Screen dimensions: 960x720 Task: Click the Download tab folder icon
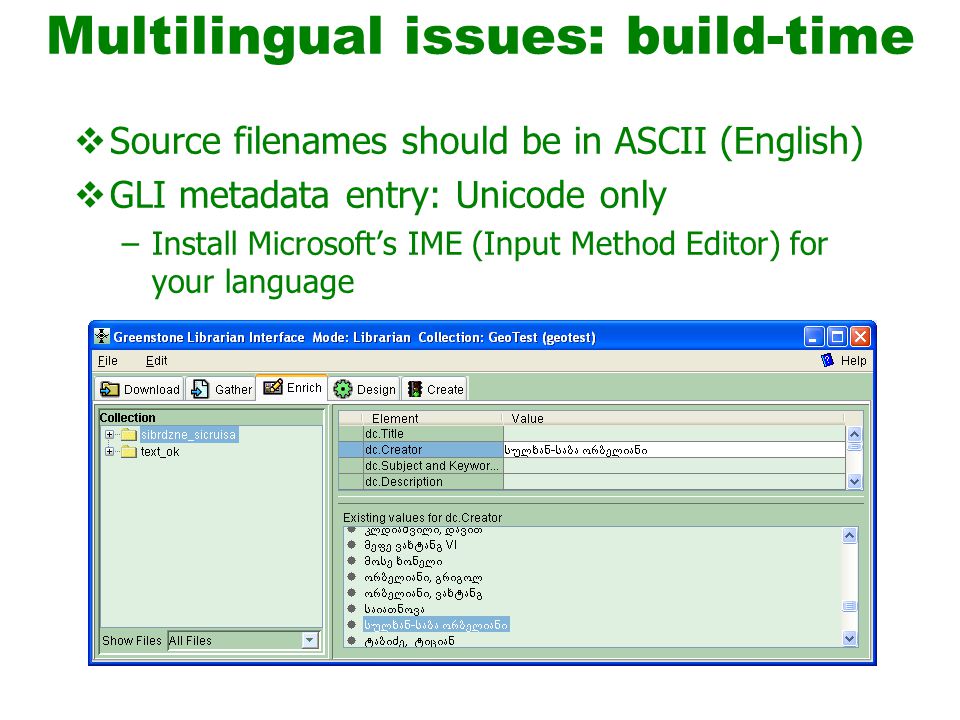point(110,389)
